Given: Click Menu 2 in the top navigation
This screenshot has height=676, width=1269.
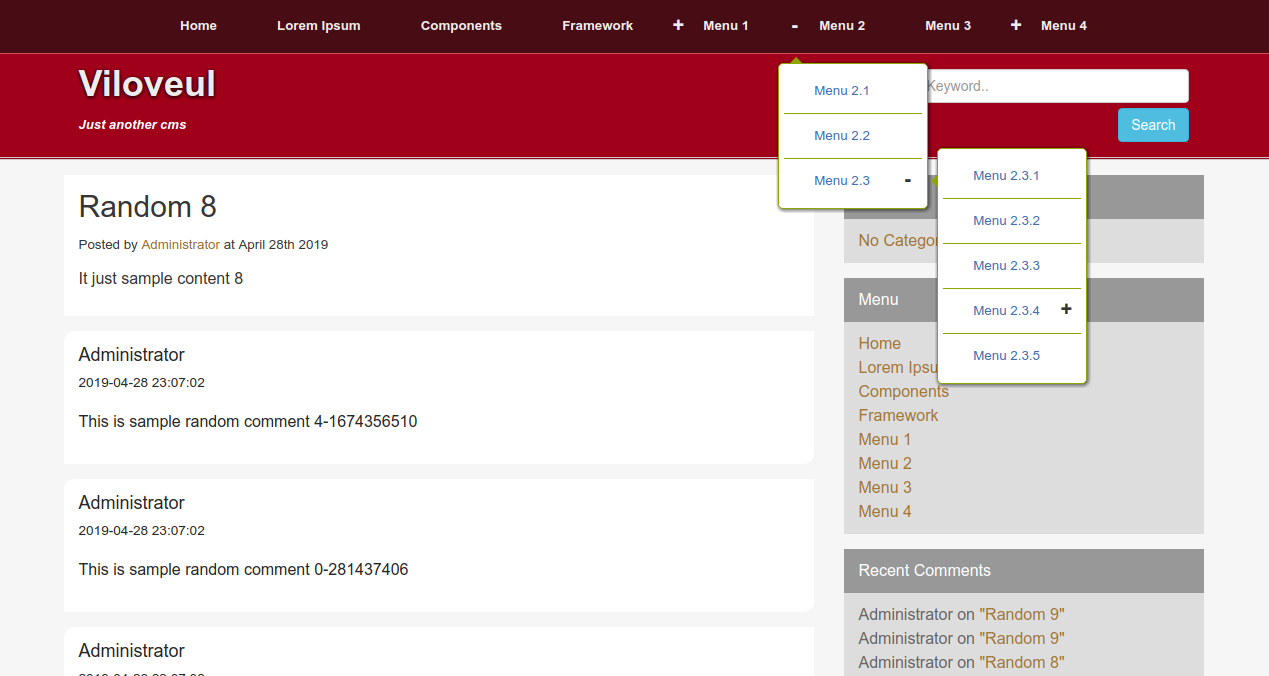Looking at the screenshot, I should tap(842, 26).
